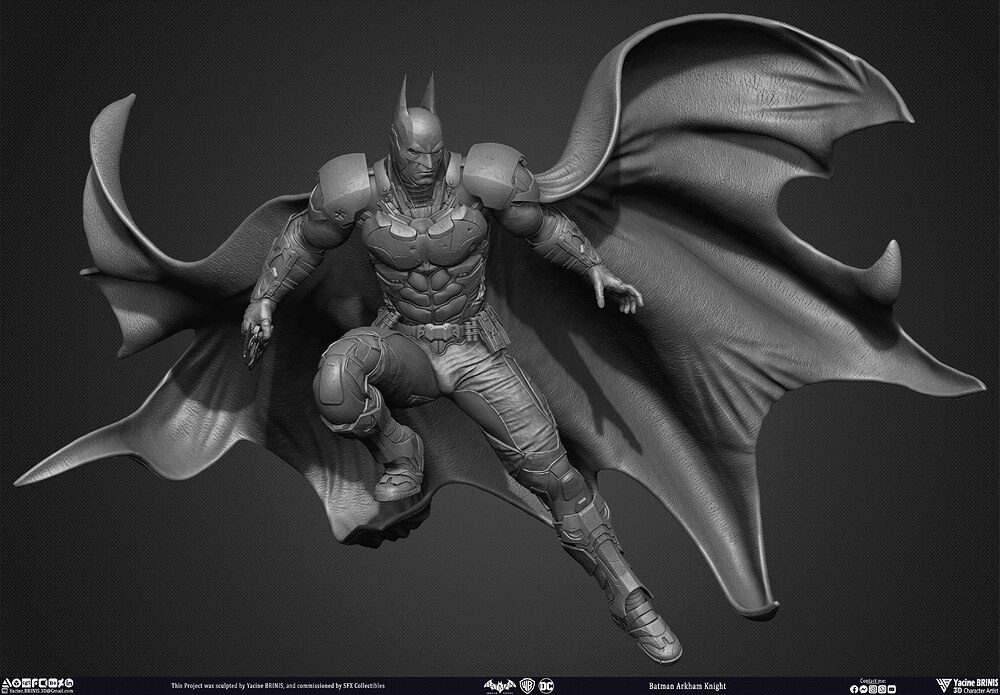The height and width of the screenshot is (695, 1000).
Task: Click the Batman Arkham Knight bat logo
Action: pyautogui.click(x=499, y=686)
